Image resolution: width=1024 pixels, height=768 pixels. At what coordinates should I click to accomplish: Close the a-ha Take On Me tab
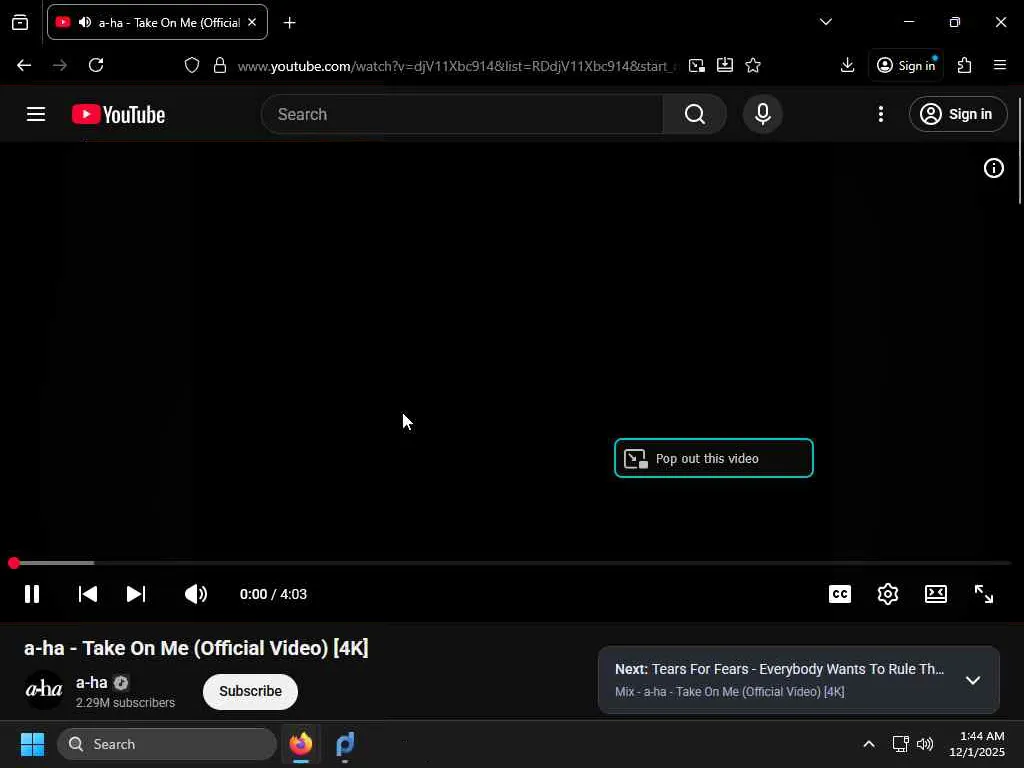252,22
